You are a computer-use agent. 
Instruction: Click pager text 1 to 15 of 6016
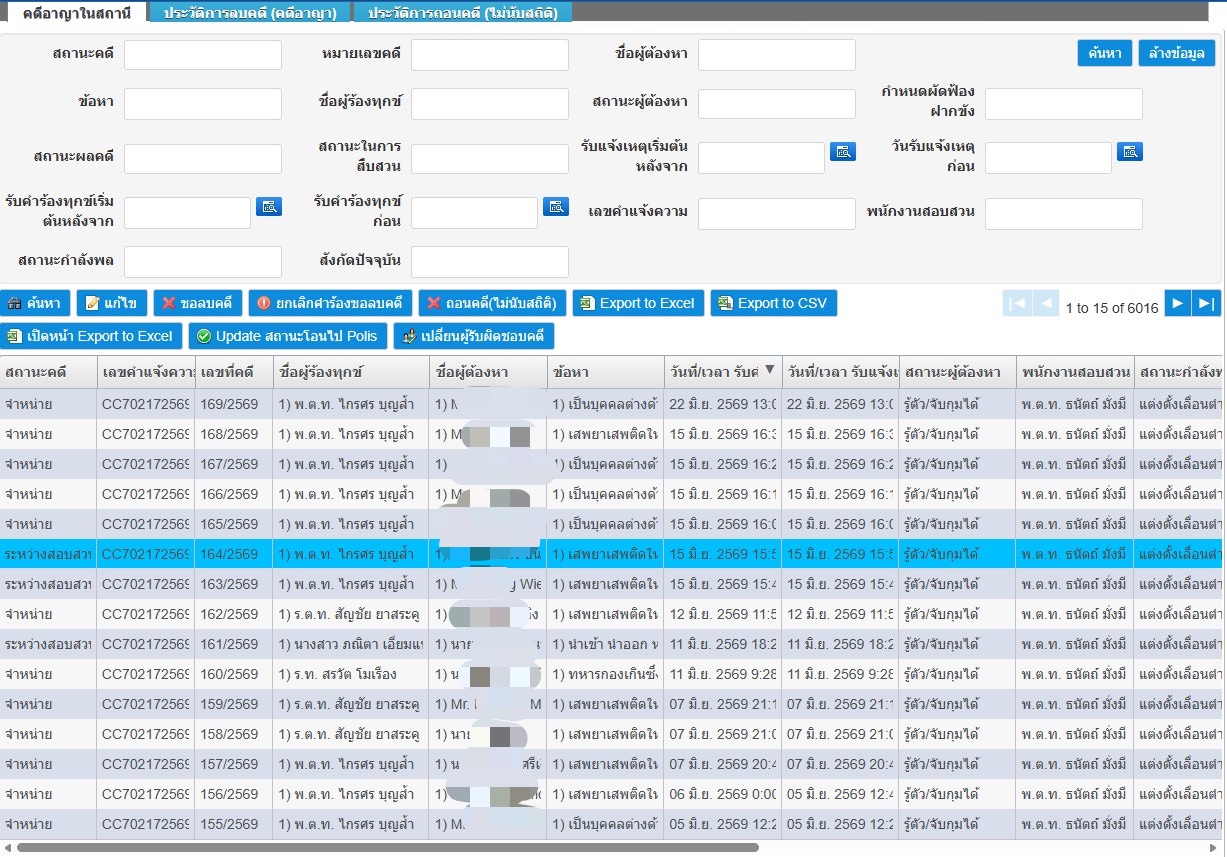coord(1112,308)
